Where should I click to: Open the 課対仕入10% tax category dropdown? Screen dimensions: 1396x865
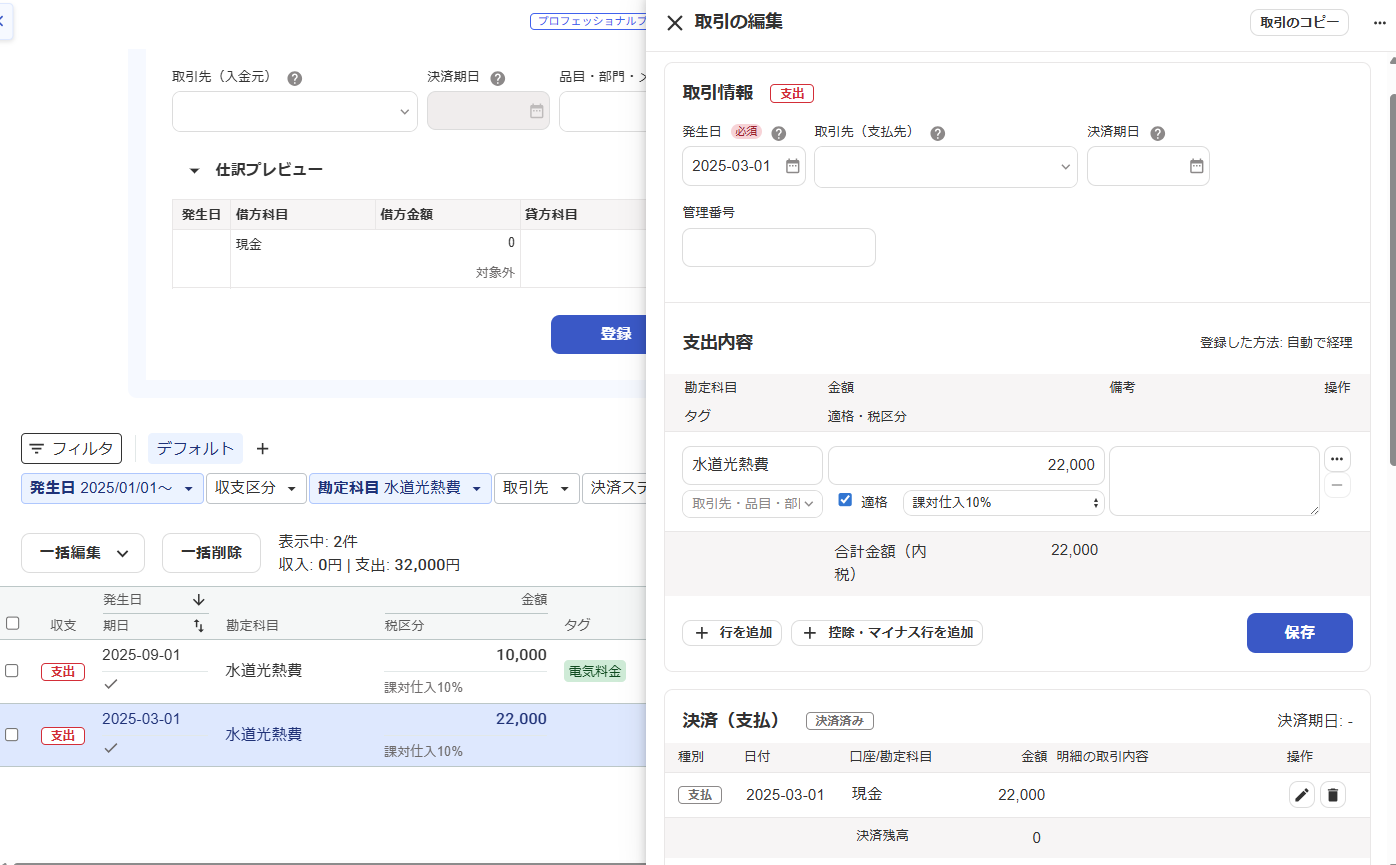1003,502
